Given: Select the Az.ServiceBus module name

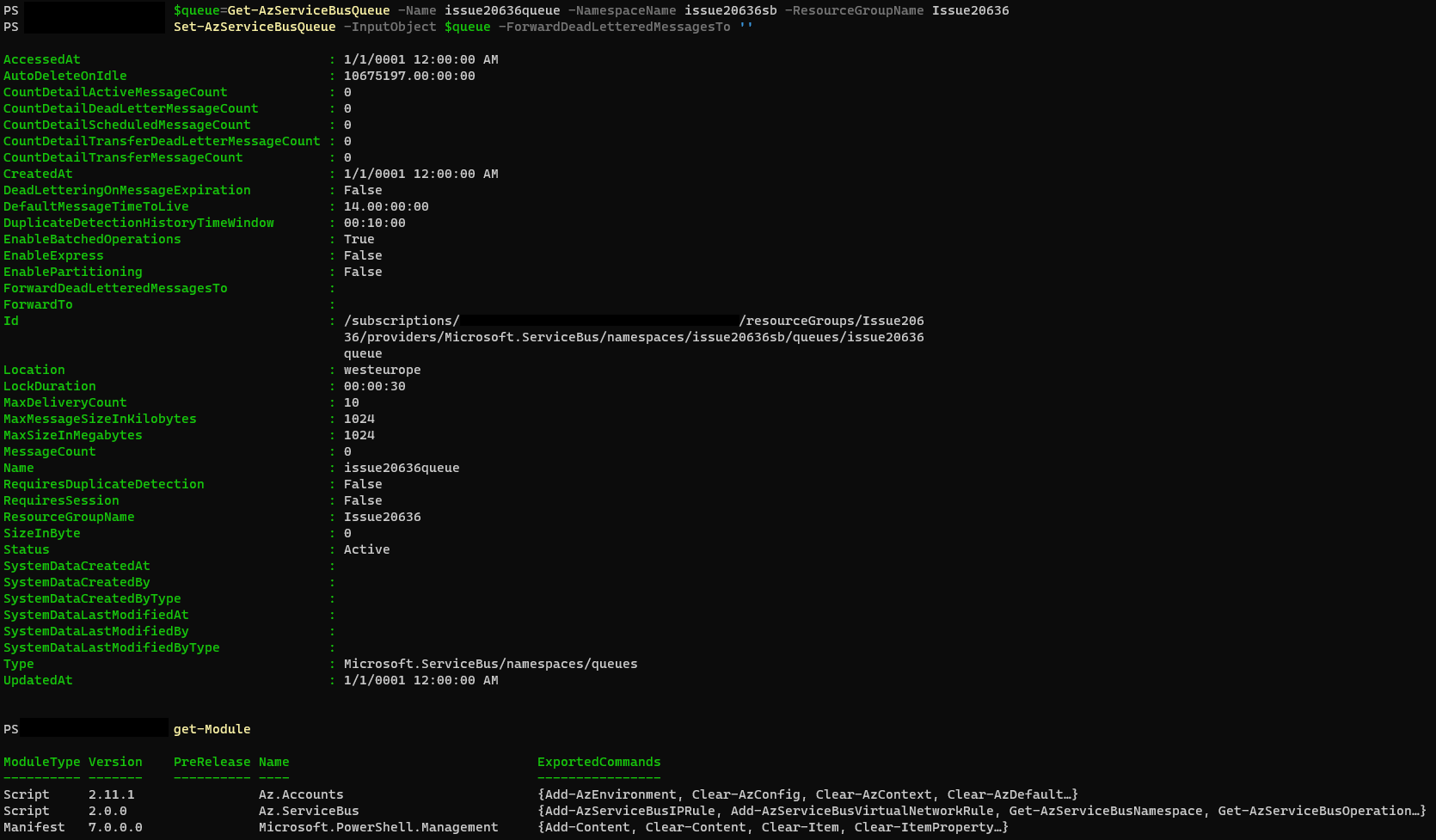Looking at the screenshot, I should click(308, 811).
